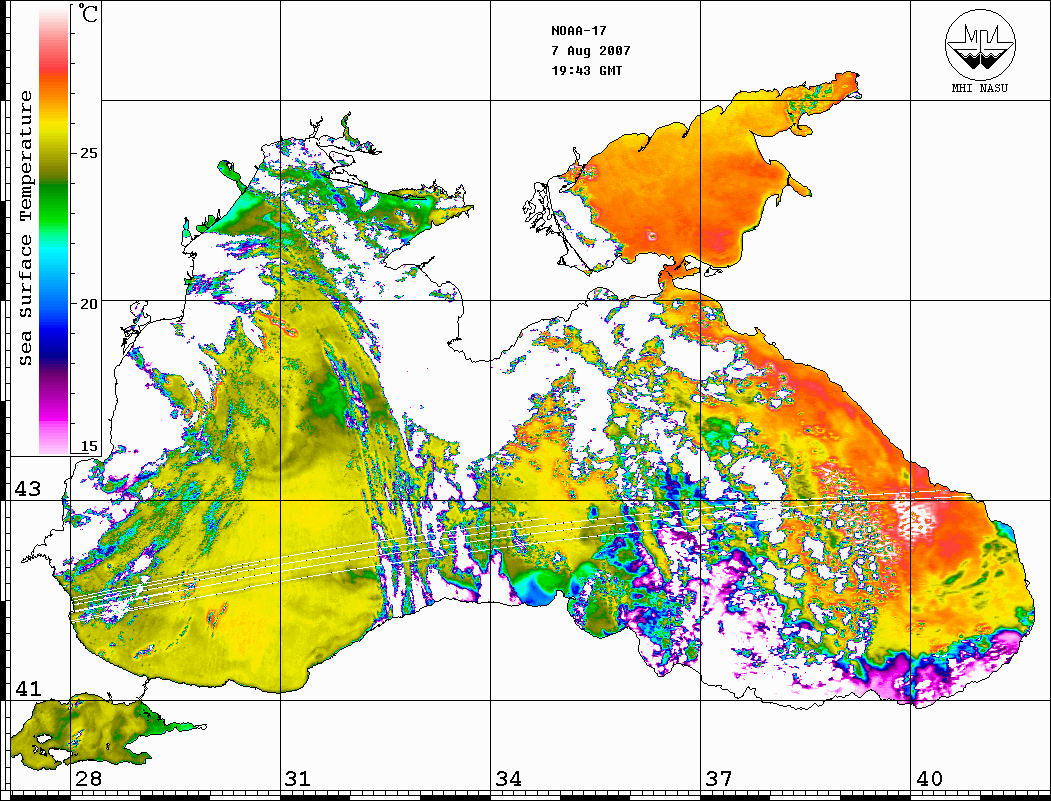Click the '19:43 GMT' time text
Screen dimensions: 1051x801
click(x=586, y=70)
